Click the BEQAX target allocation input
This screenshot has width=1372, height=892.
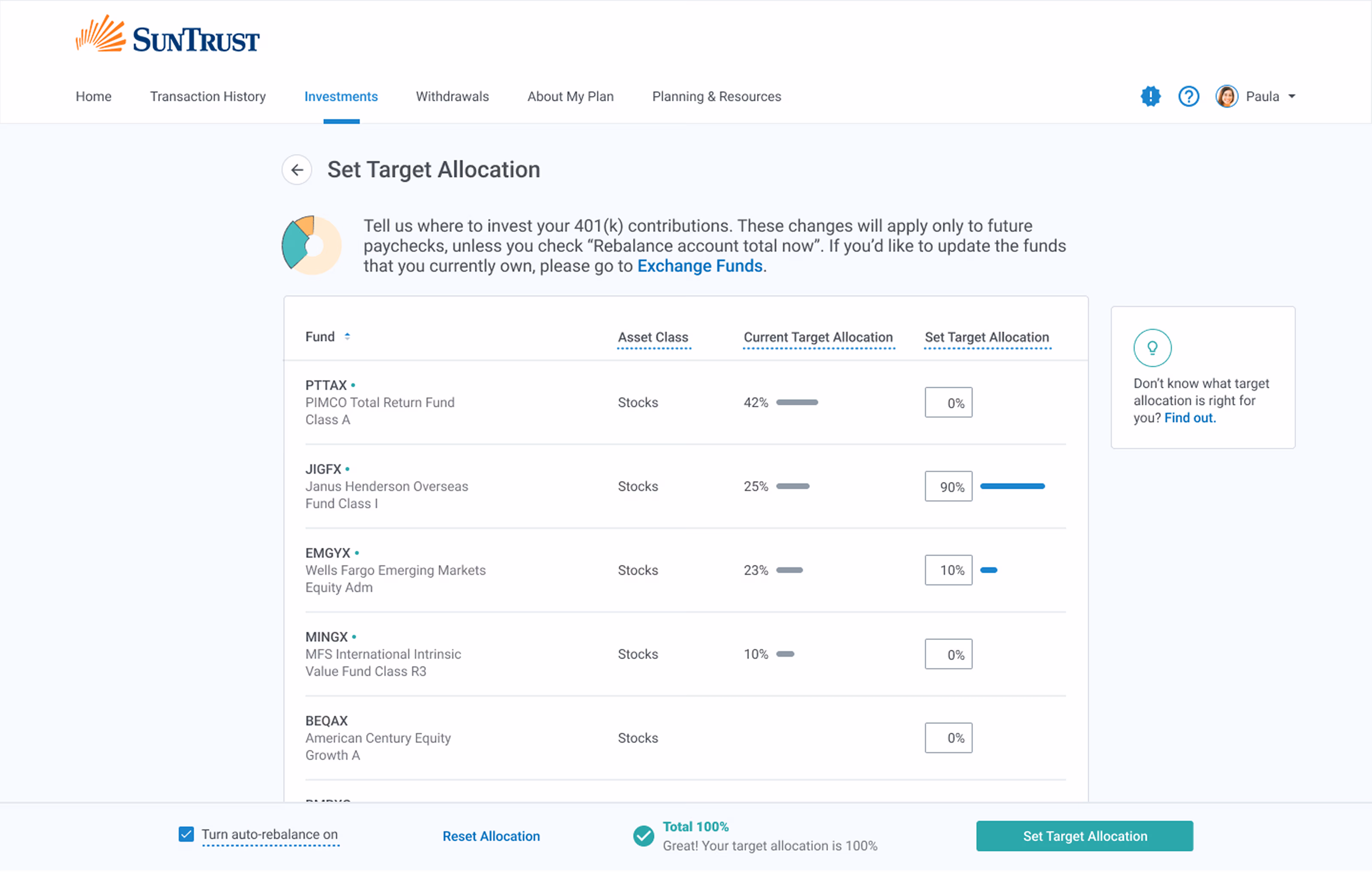pyautogui.click(x=948, y=738)
